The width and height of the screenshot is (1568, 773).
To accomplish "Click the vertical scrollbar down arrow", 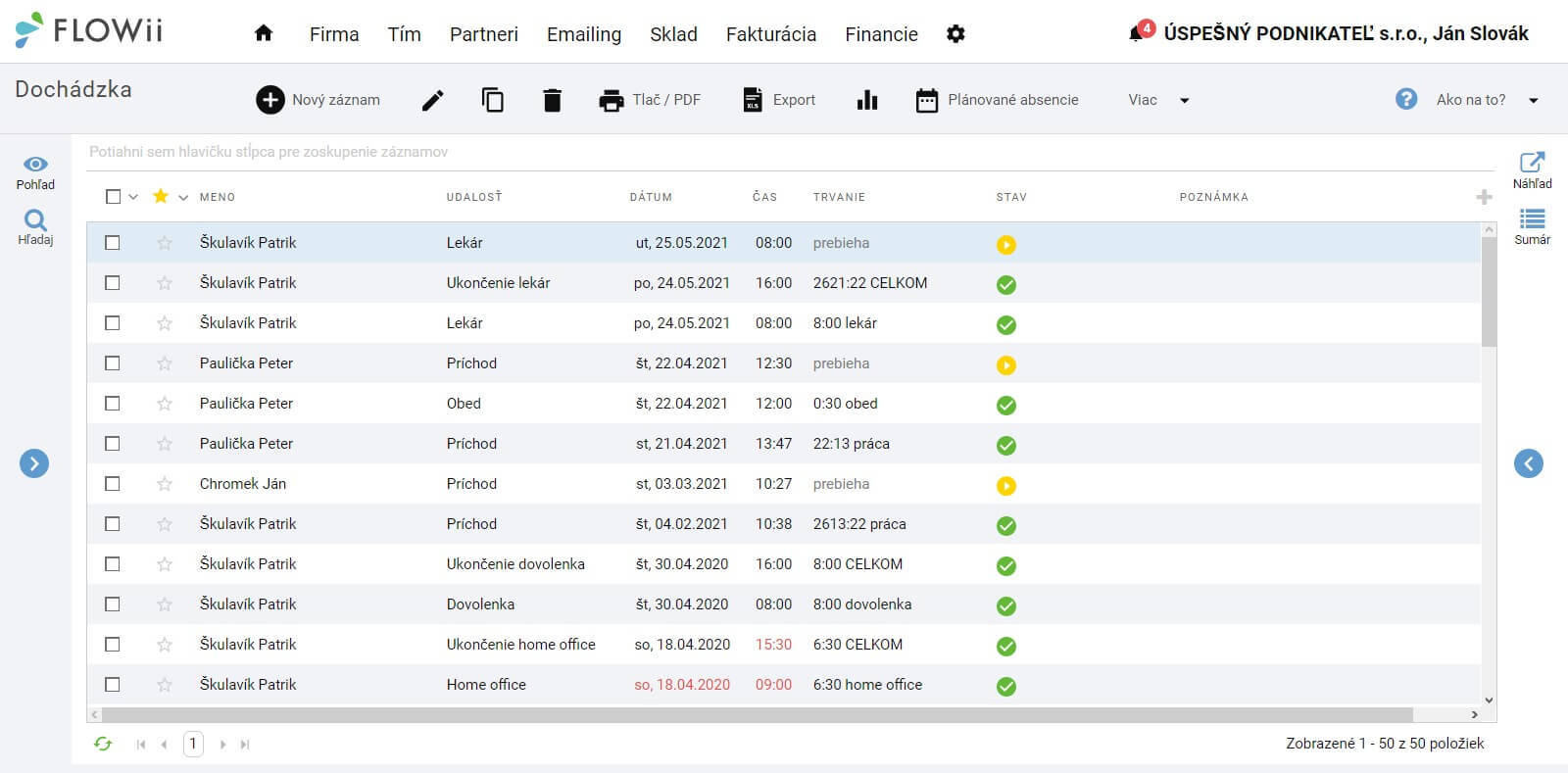I will (1489, 701).
